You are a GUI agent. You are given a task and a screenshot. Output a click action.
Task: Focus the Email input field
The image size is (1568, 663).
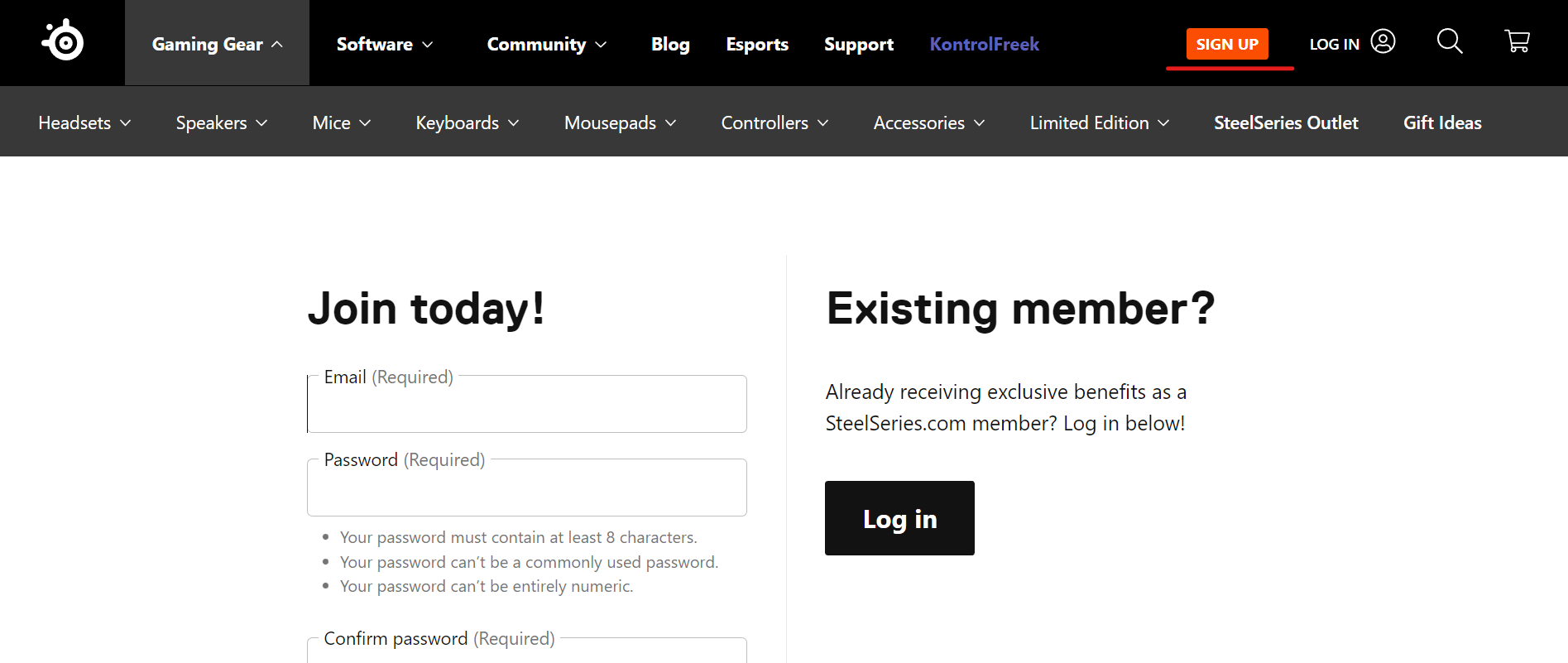[x=527, y=404]
